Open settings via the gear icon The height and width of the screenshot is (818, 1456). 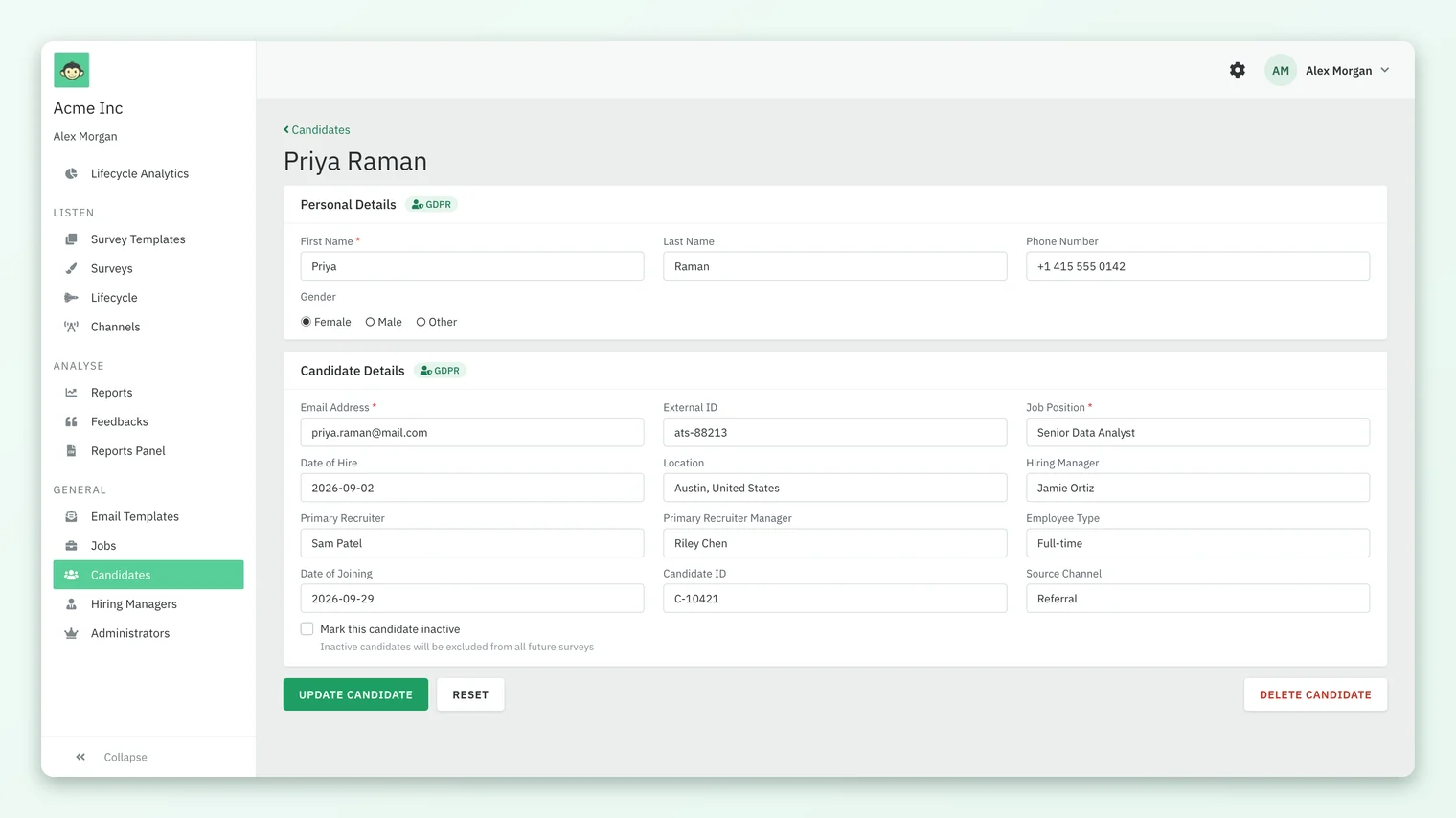1238,70
